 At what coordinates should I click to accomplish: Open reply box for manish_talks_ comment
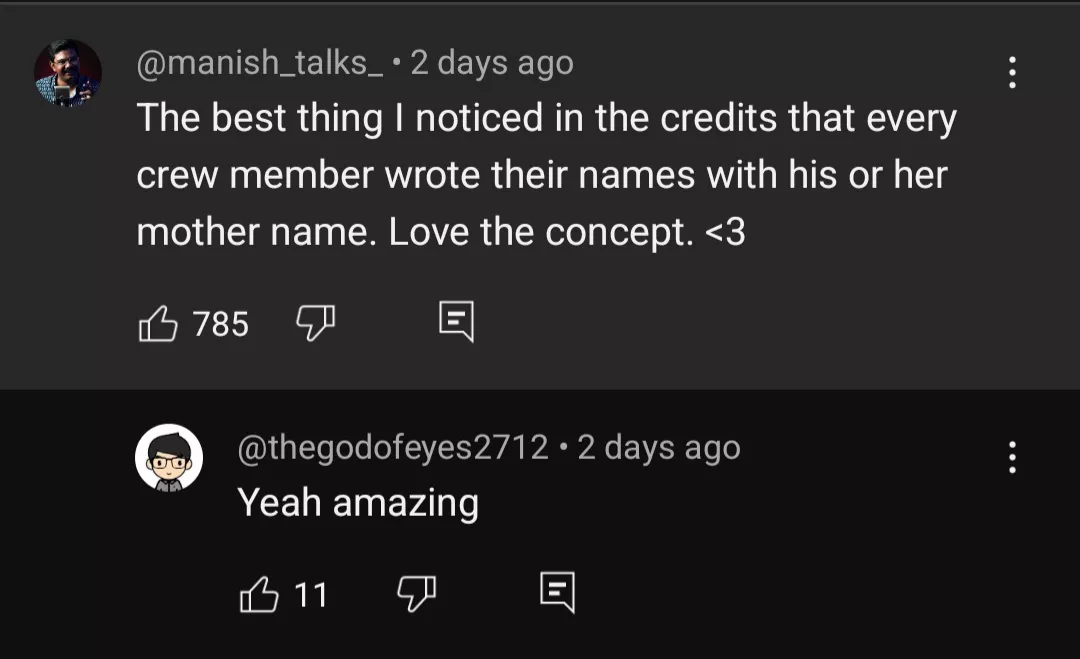(456, 323)
